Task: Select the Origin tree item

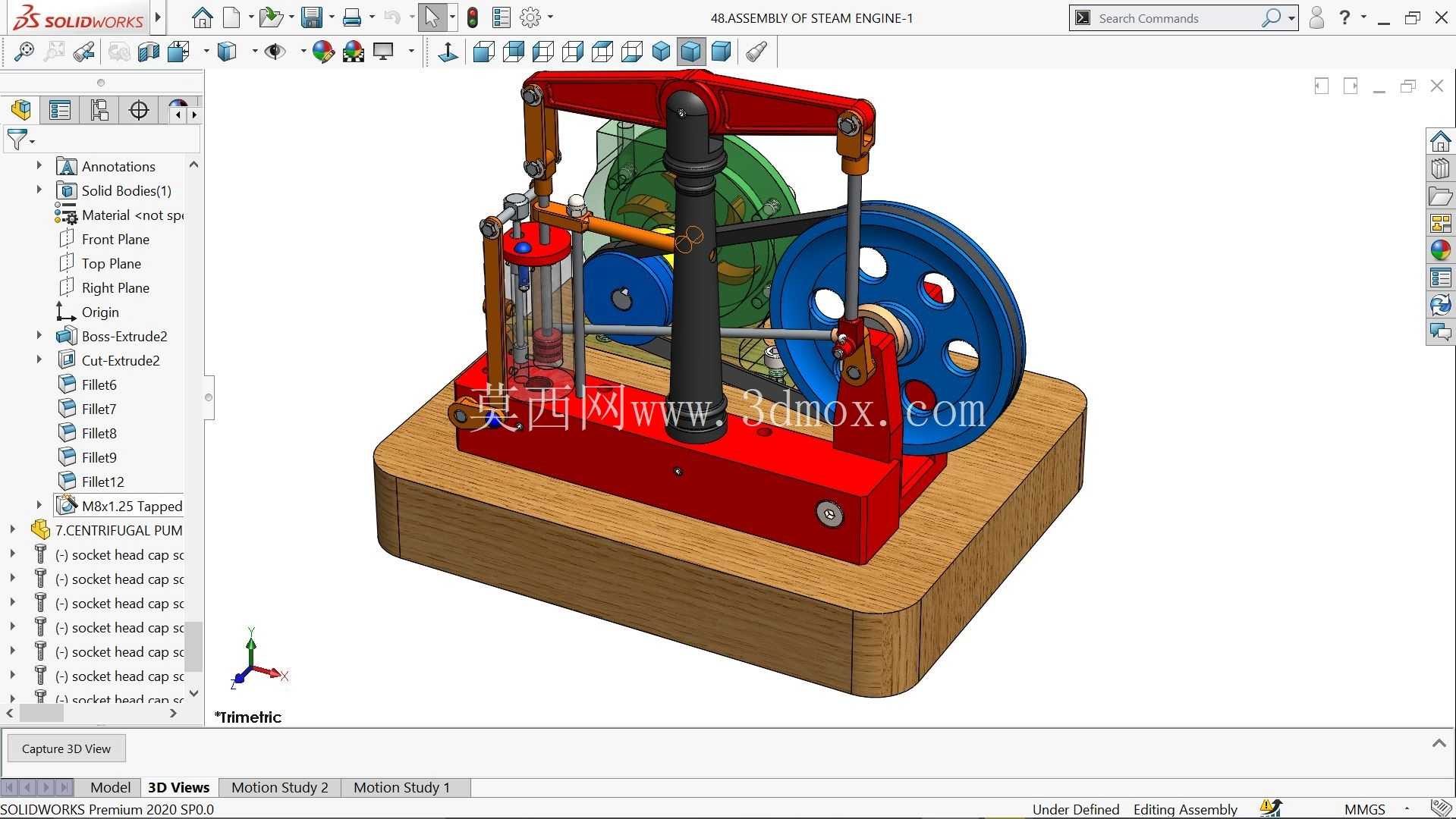Action: pyautogui.click(x=100, y=312)
